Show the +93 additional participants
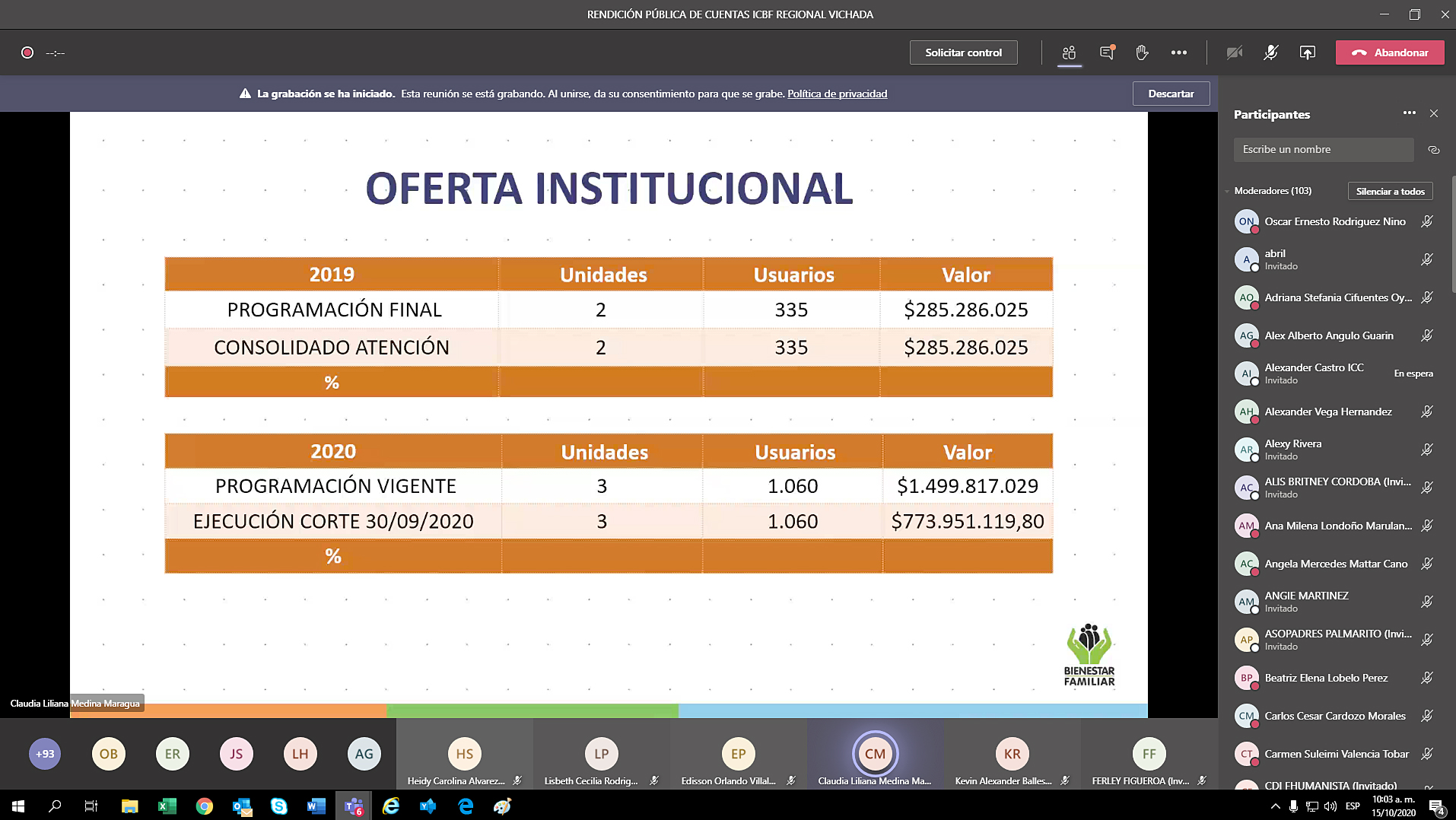The image size is (1456, 820). tap(45, 754)
